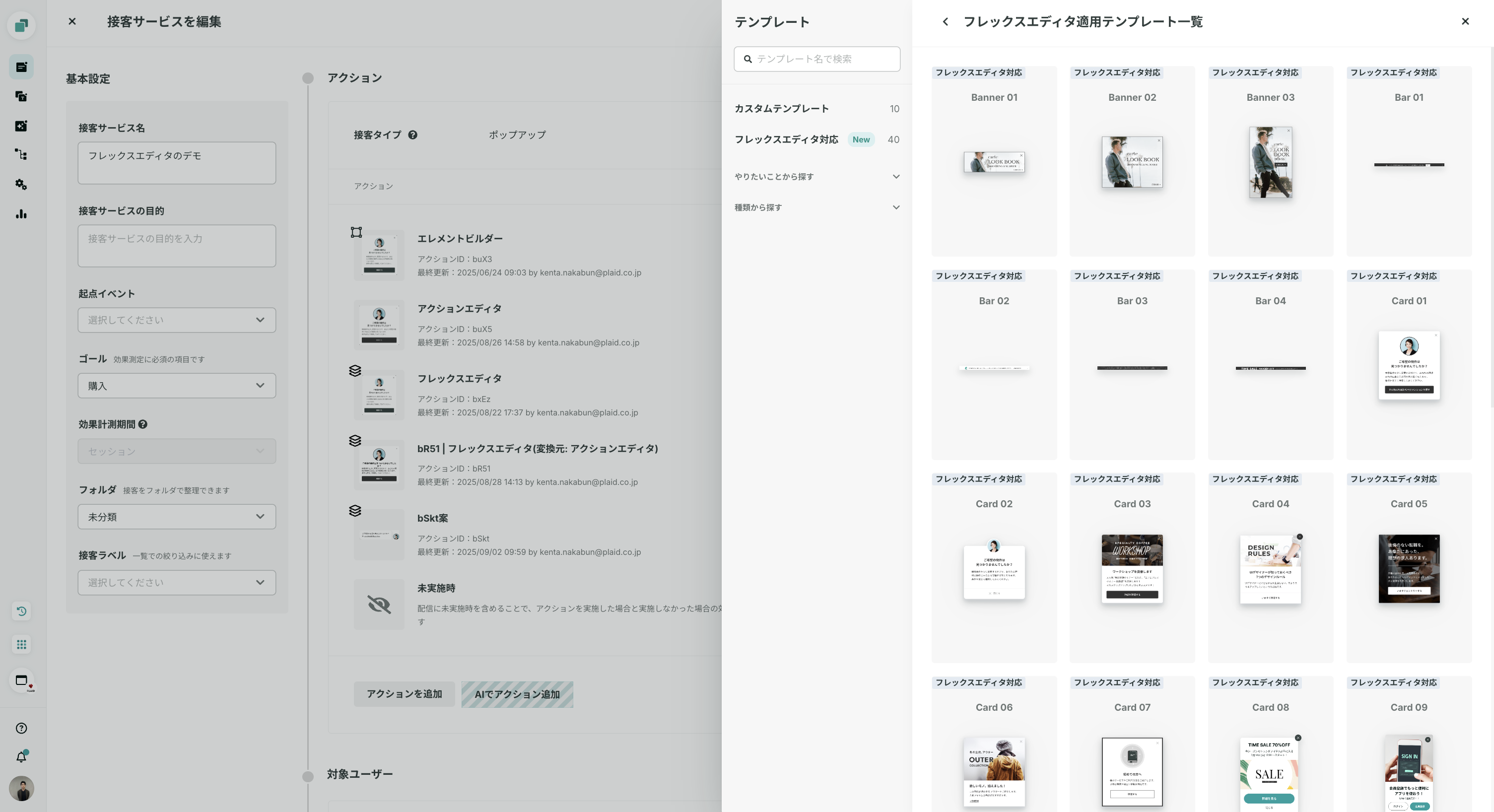Open the ゴール dropdown showing 購入

click(x=177, y=386)
